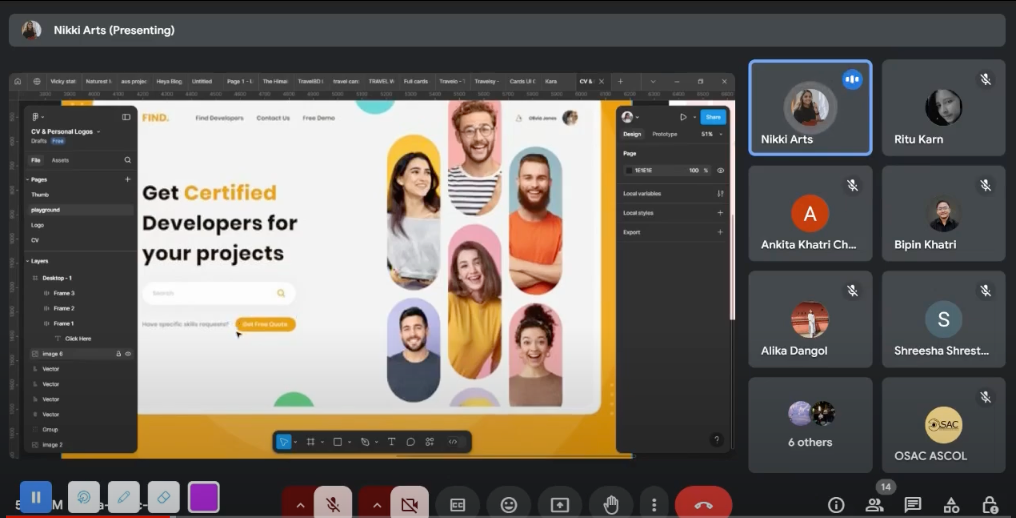1016x518 pixels.
Task: Click Get Free Quote button on canvas
Action: pos(265,324)
